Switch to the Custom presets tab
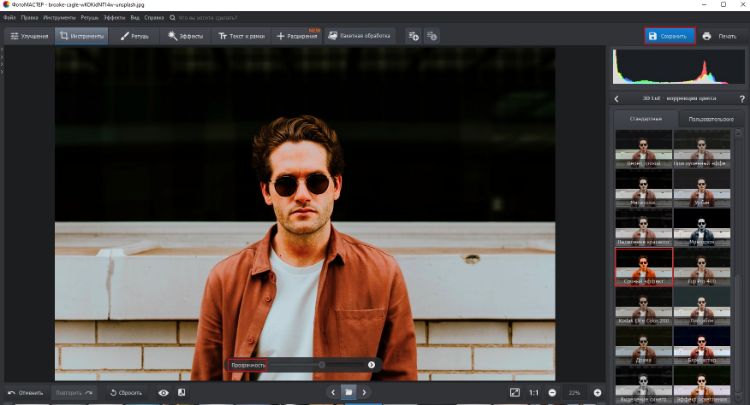The width and height of the screenshot is (750, 405). pos(711,119)
